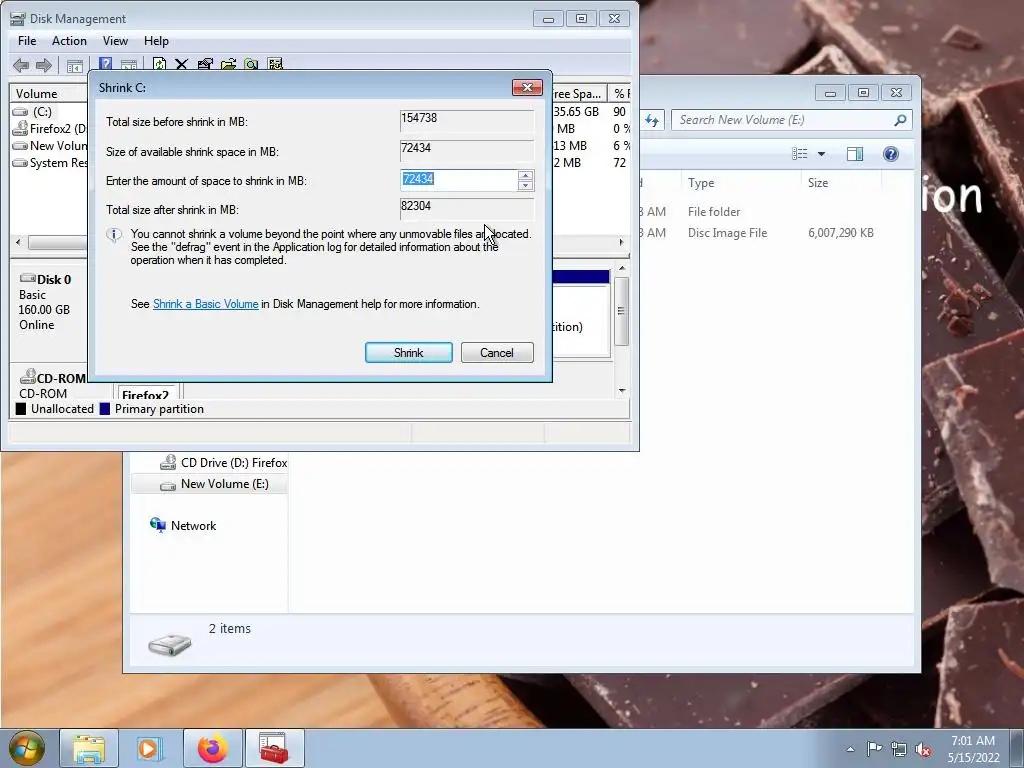The width and height of the screenshot is (1024, 768).
Task: Click the Forward arrow in Disk Management toolbar
Action: [44, 65]
